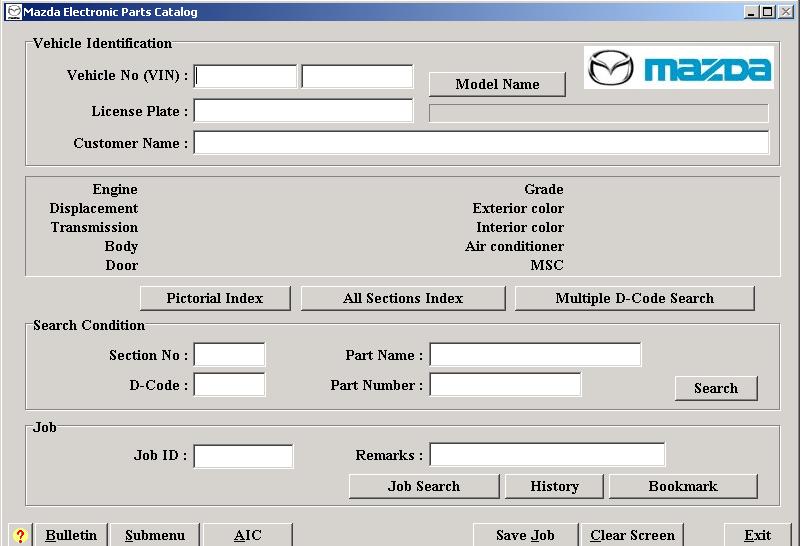Click the Transmission label
The height and width of the screenshot is (546, 801).
click(94, 227)
